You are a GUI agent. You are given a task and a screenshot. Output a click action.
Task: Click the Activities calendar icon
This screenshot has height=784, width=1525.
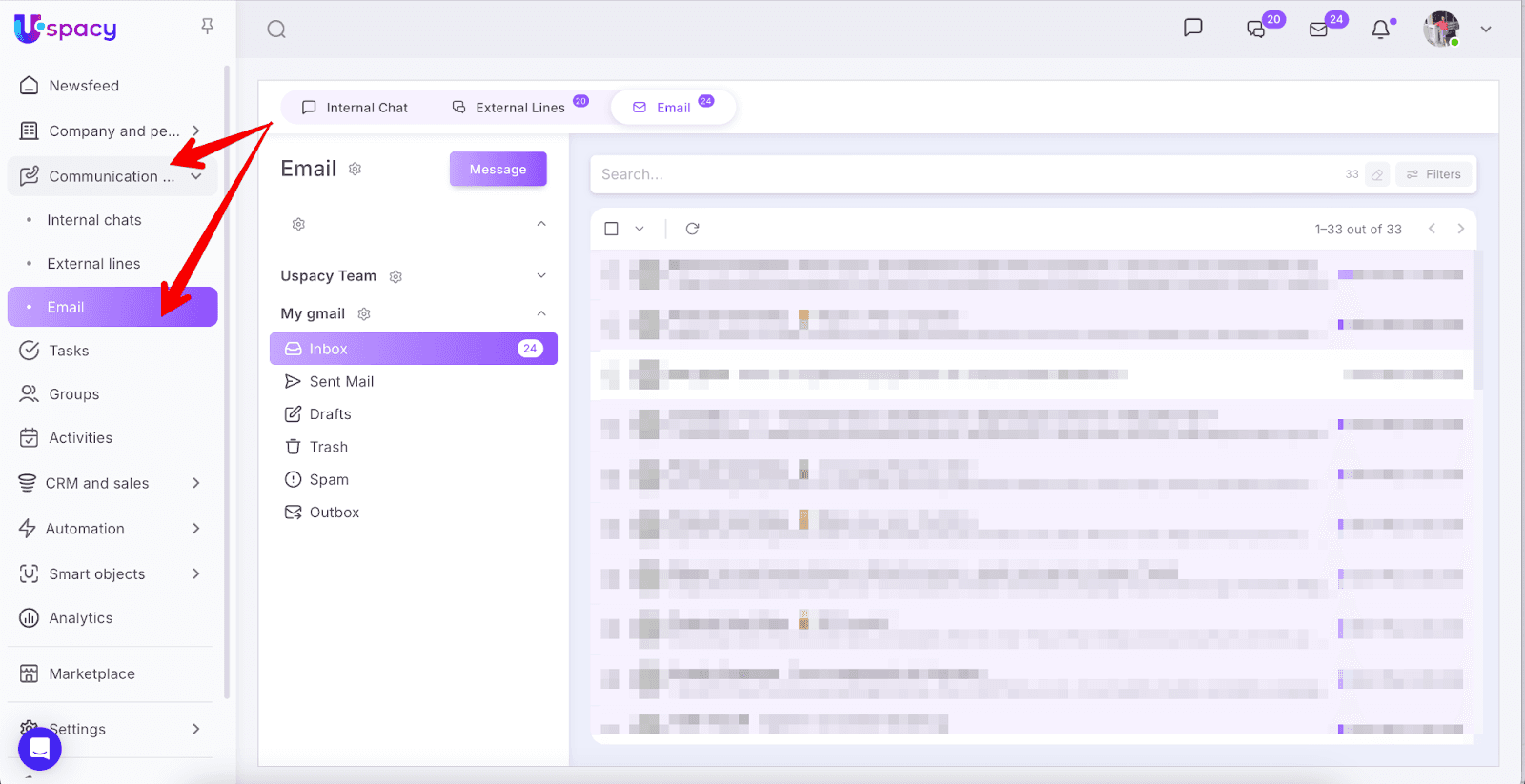[30, 438]
